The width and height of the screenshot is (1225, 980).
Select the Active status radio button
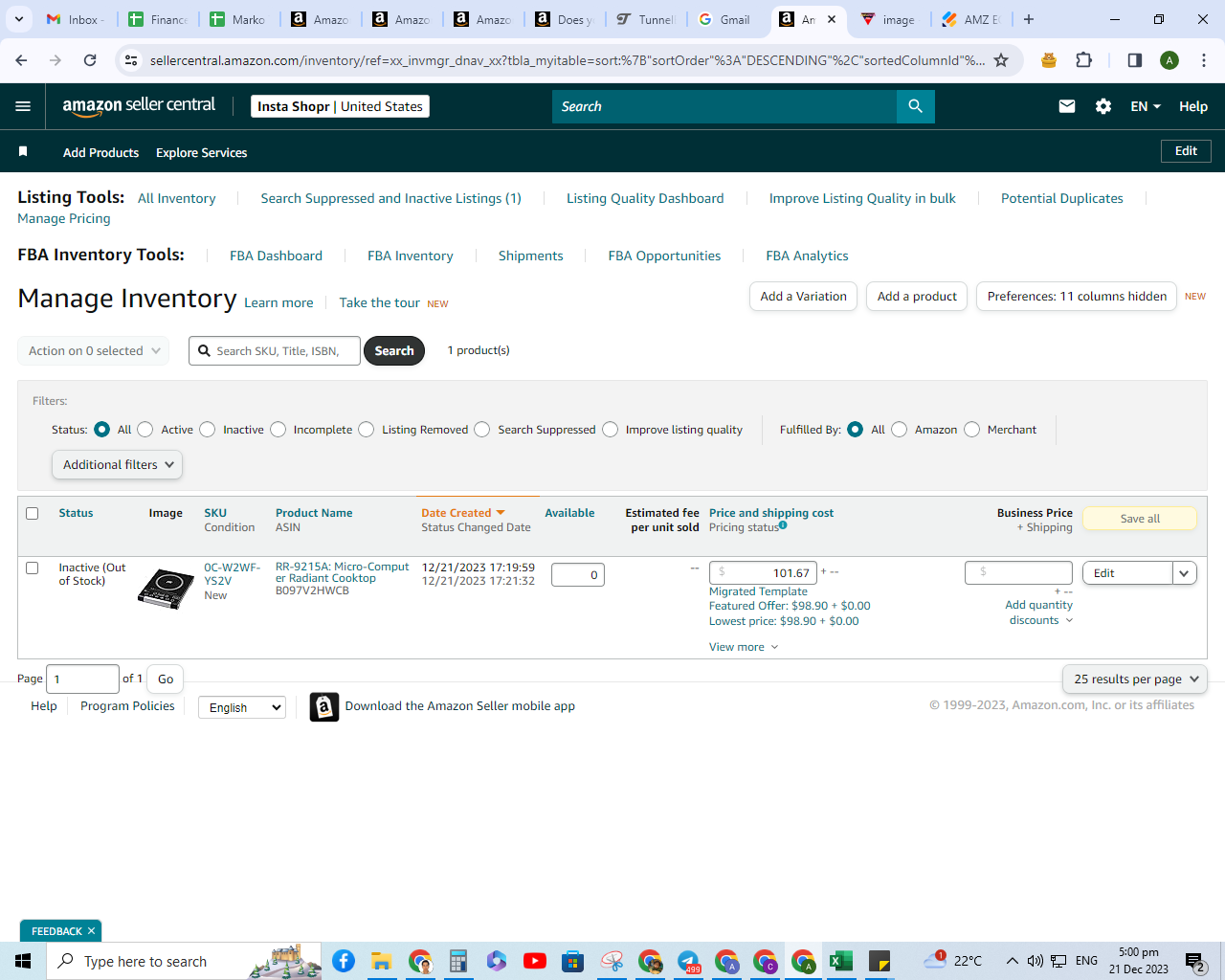click(145, 430)
